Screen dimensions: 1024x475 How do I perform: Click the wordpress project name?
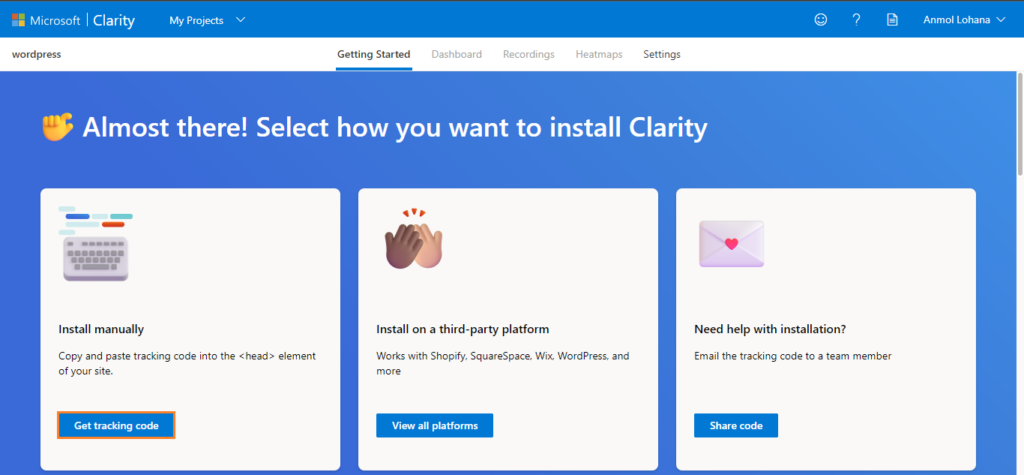click(x=37, y=54)
